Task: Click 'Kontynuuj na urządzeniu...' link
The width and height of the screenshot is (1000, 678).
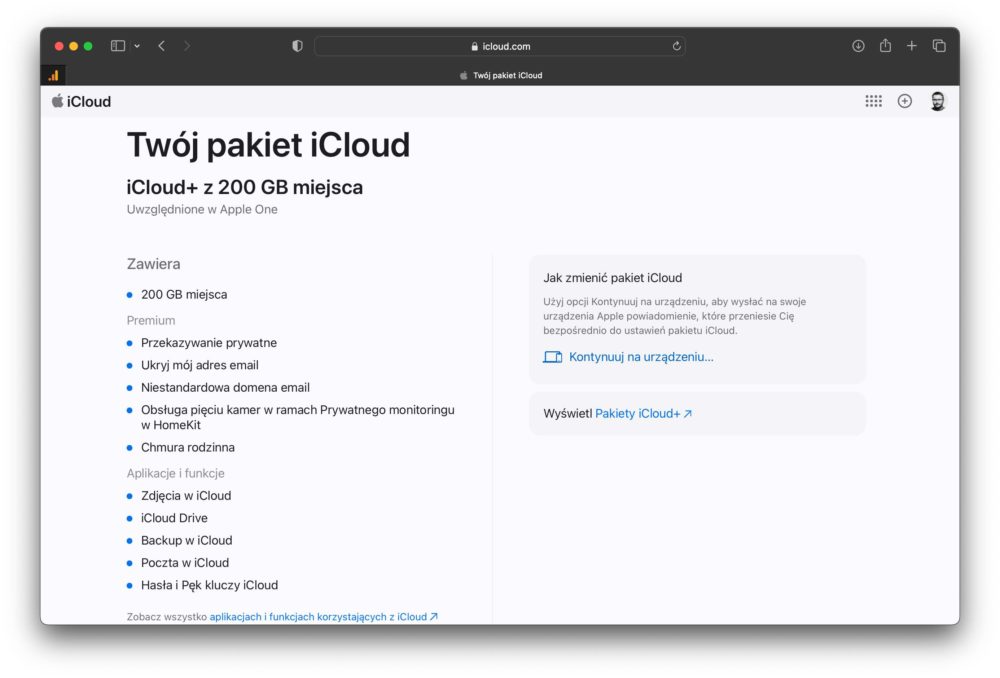Action: 641,357
